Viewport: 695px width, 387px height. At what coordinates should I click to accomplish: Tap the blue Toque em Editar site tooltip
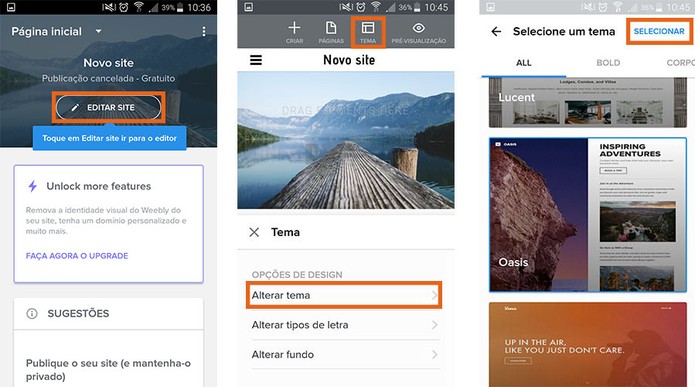pos(109,138)
